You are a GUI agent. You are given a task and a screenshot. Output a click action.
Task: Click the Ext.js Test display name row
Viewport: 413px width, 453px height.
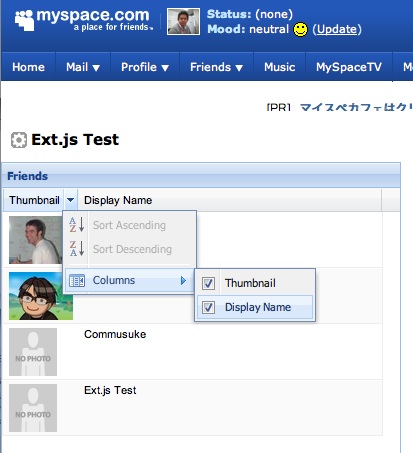click(x=110, y=390)
